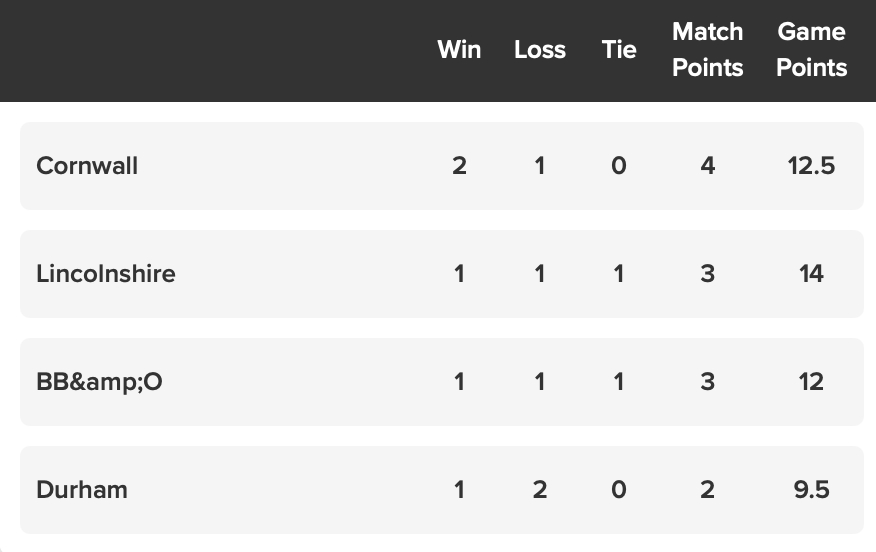Click Lincolnshire's game points value 14

[811, 274]
